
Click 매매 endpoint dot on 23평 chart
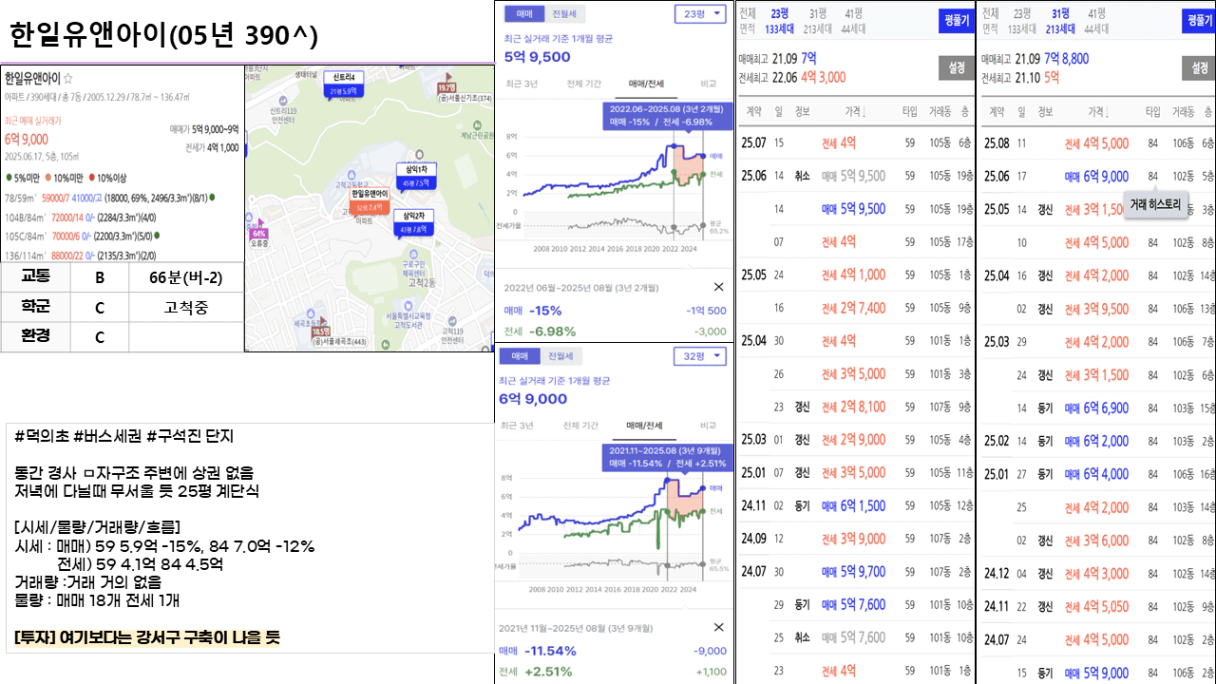[x=704, y=156]
